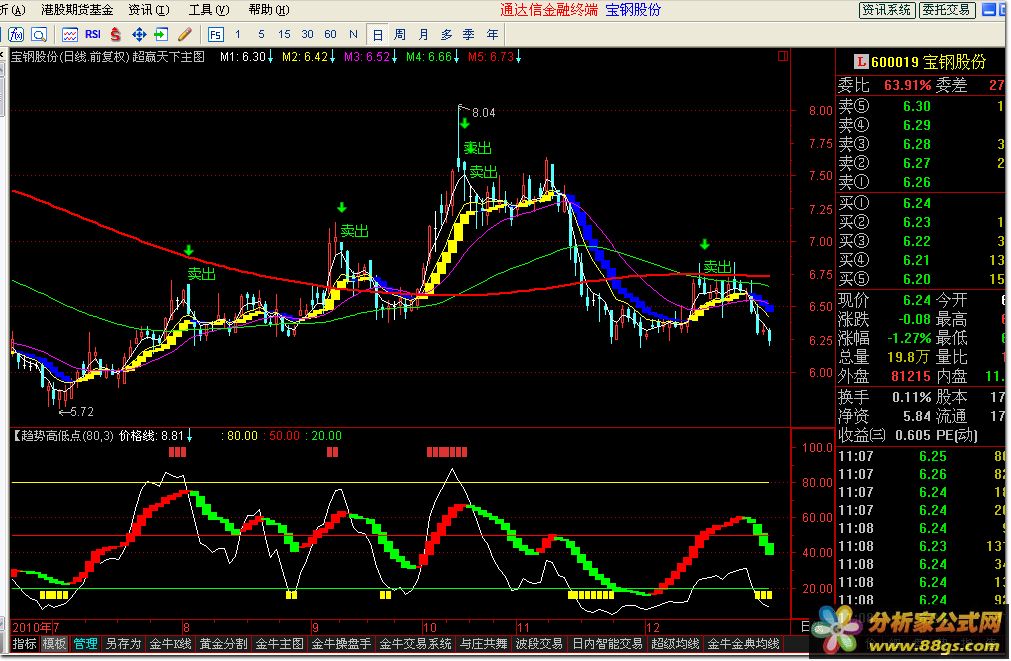
Task: Select the 模板 bottom tab
Action: coord(54,644)
